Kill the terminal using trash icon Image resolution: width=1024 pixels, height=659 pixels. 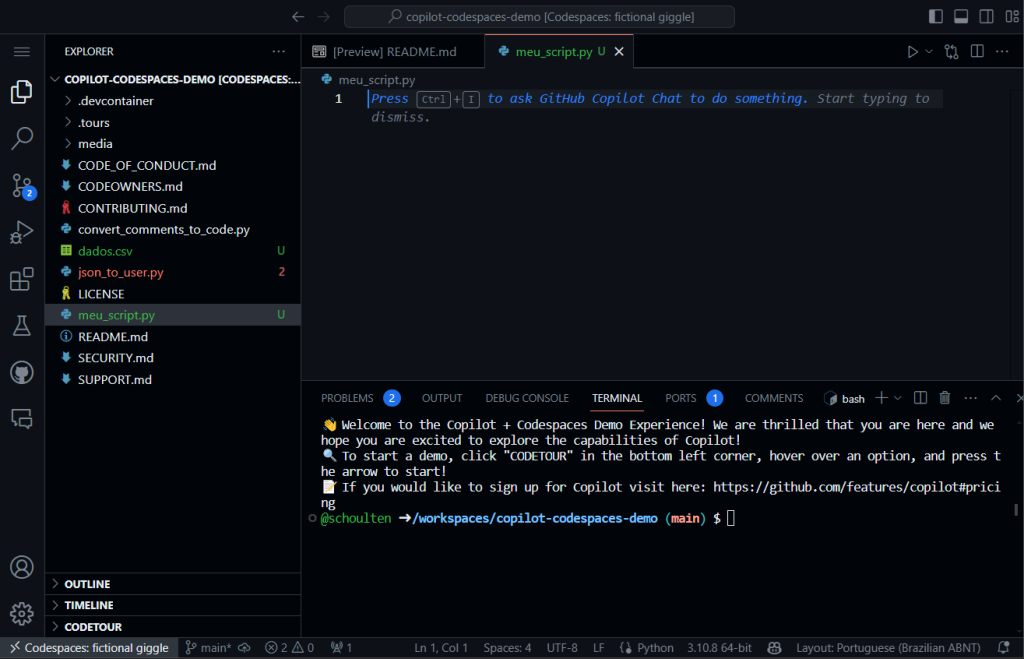click(945, 397)
